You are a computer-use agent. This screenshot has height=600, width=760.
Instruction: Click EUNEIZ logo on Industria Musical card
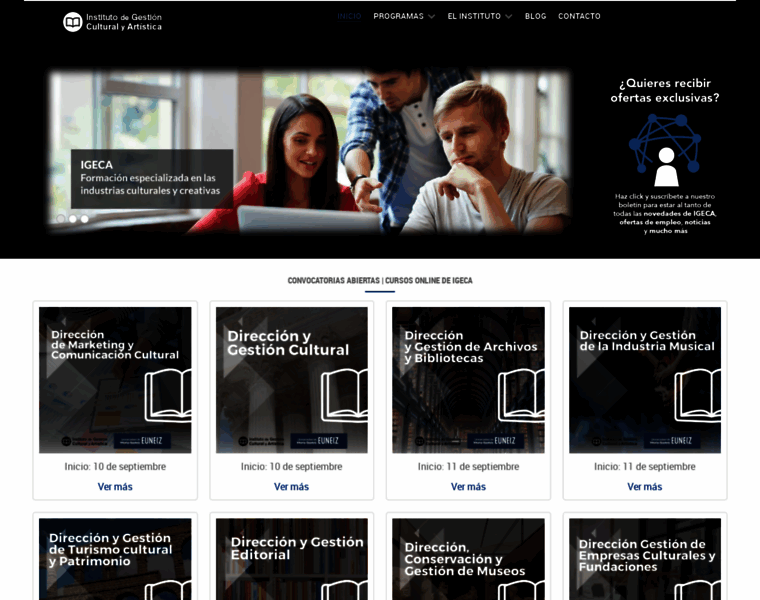(x=672, y=441)
